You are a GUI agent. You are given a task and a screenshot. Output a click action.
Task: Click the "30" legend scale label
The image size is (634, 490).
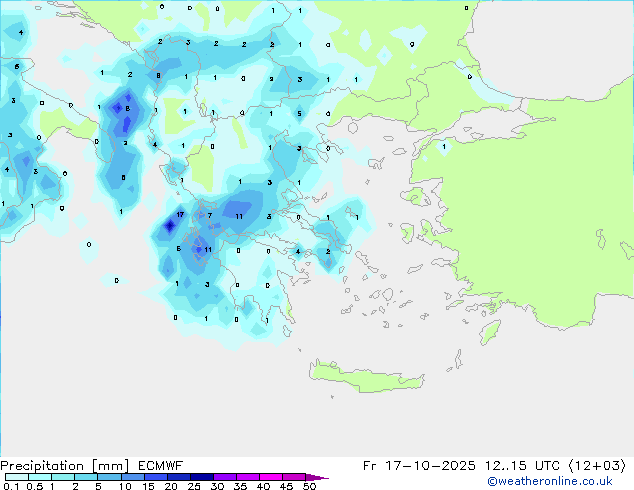[x=217, y=486]
